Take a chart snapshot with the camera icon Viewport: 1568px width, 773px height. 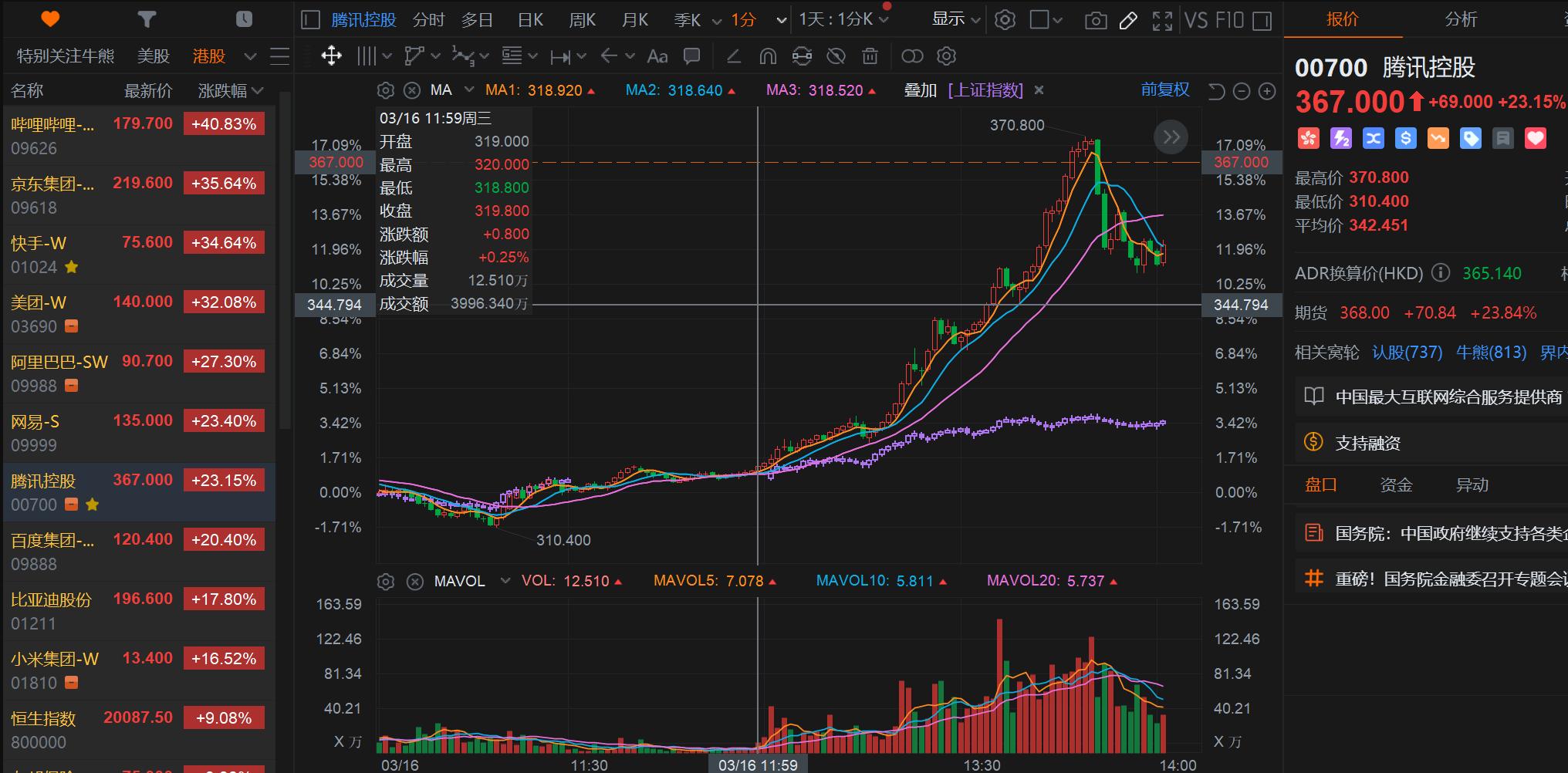[1095, 21]
